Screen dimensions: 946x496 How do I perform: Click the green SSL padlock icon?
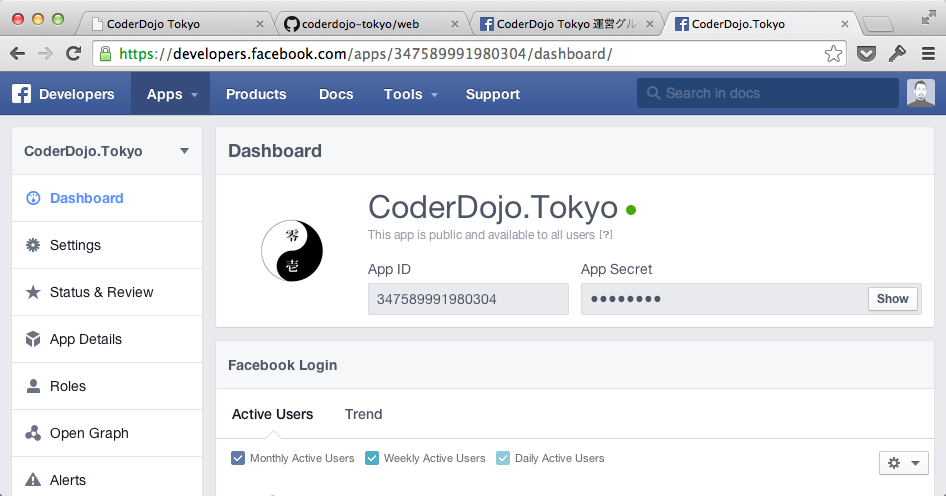pyautogui.click(x=105, y=54)
